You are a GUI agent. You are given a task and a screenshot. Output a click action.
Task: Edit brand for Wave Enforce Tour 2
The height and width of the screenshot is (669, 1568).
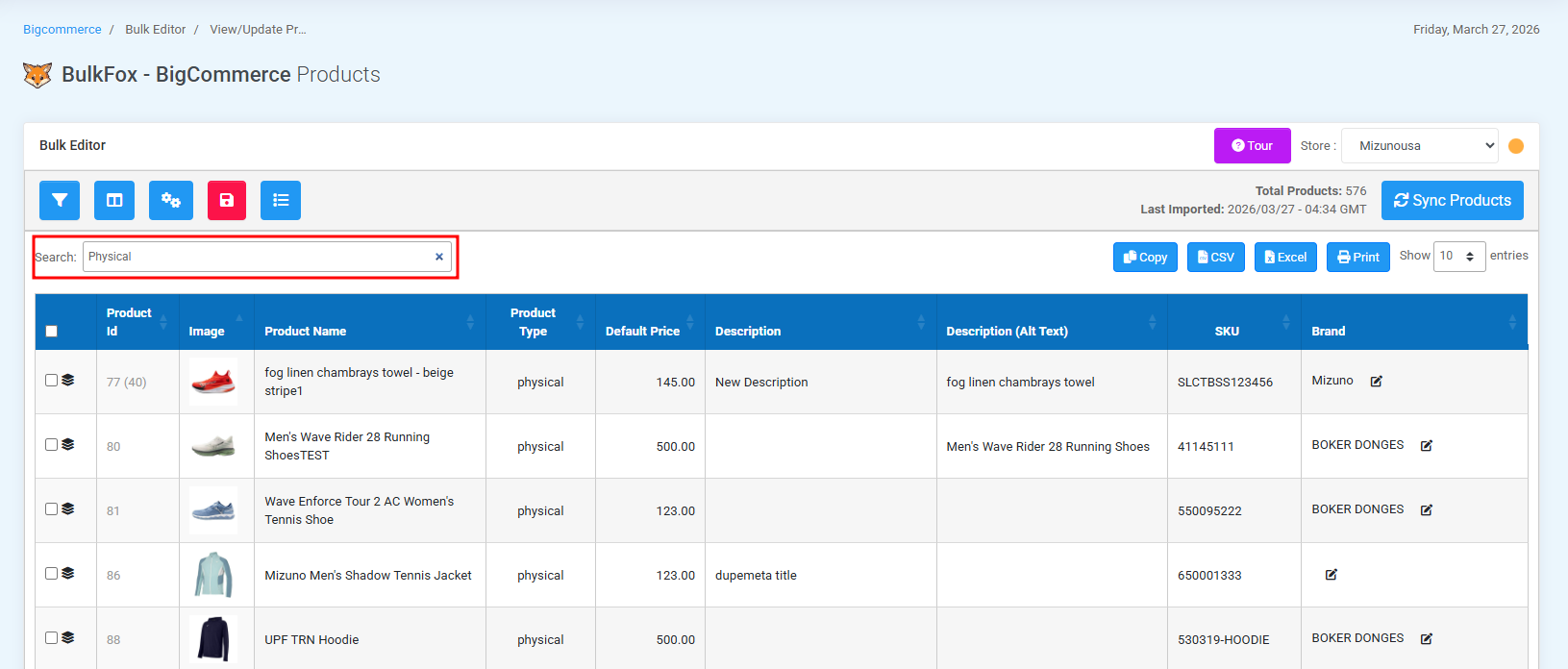tap(1427, 510)
